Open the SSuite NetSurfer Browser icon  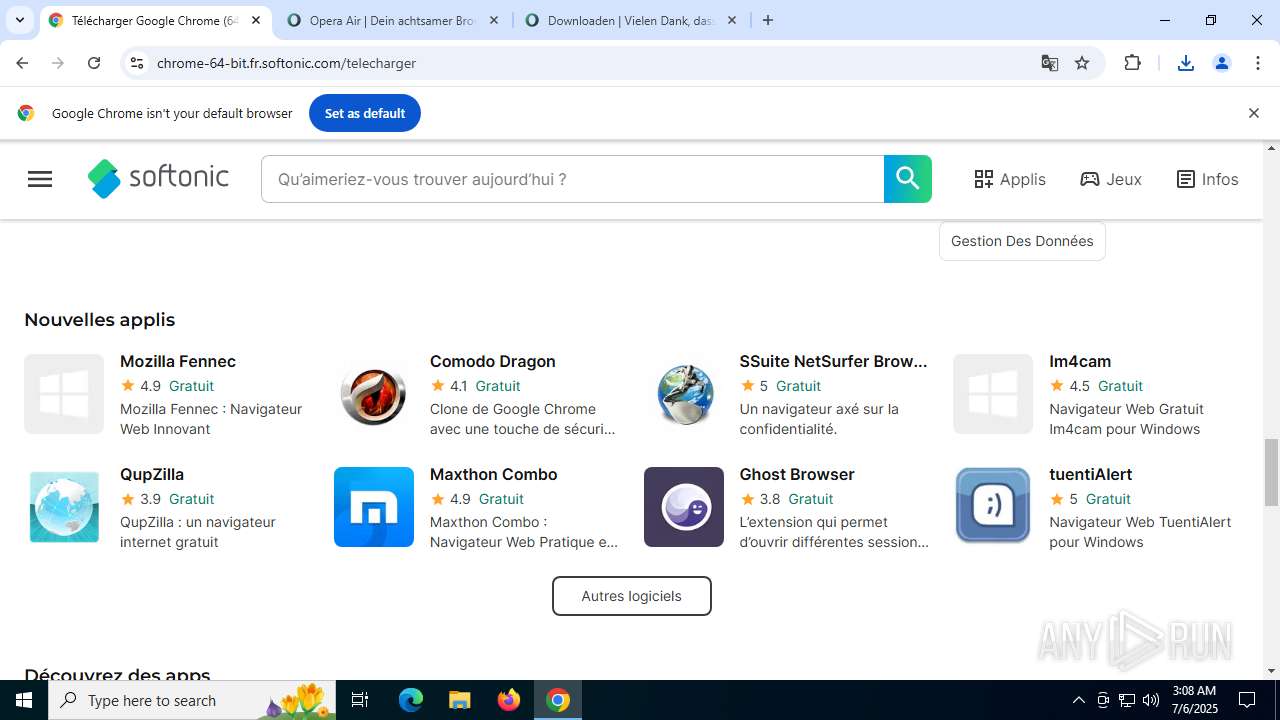pos(684,394)
